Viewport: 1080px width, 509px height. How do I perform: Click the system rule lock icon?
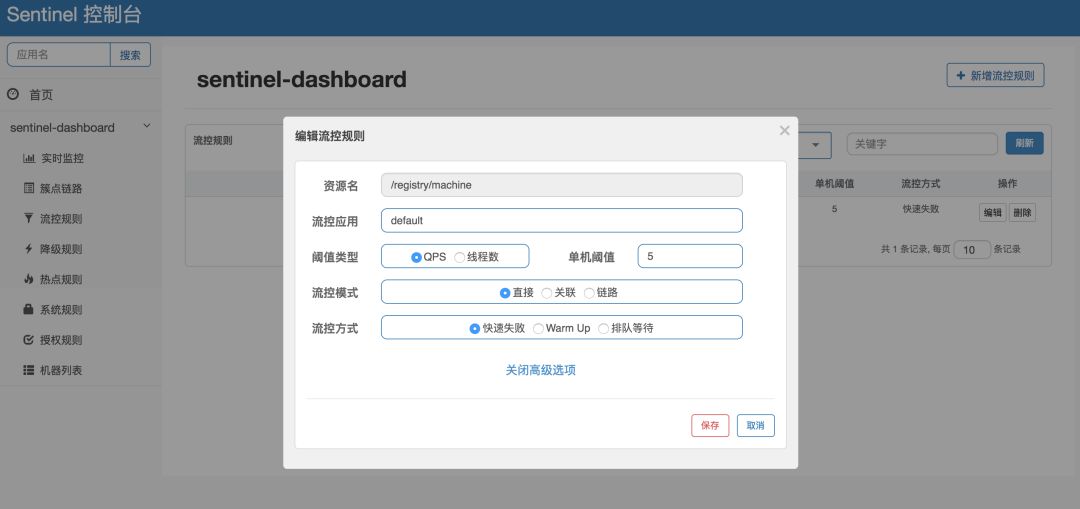29,309
